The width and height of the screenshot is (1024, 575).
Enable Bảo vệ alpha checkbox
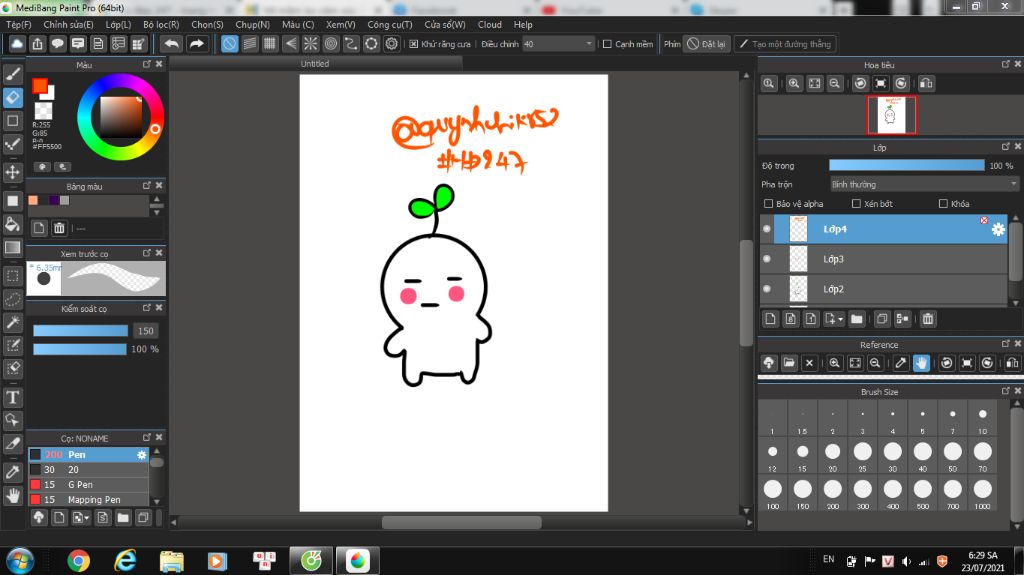(x=768, y=204)
